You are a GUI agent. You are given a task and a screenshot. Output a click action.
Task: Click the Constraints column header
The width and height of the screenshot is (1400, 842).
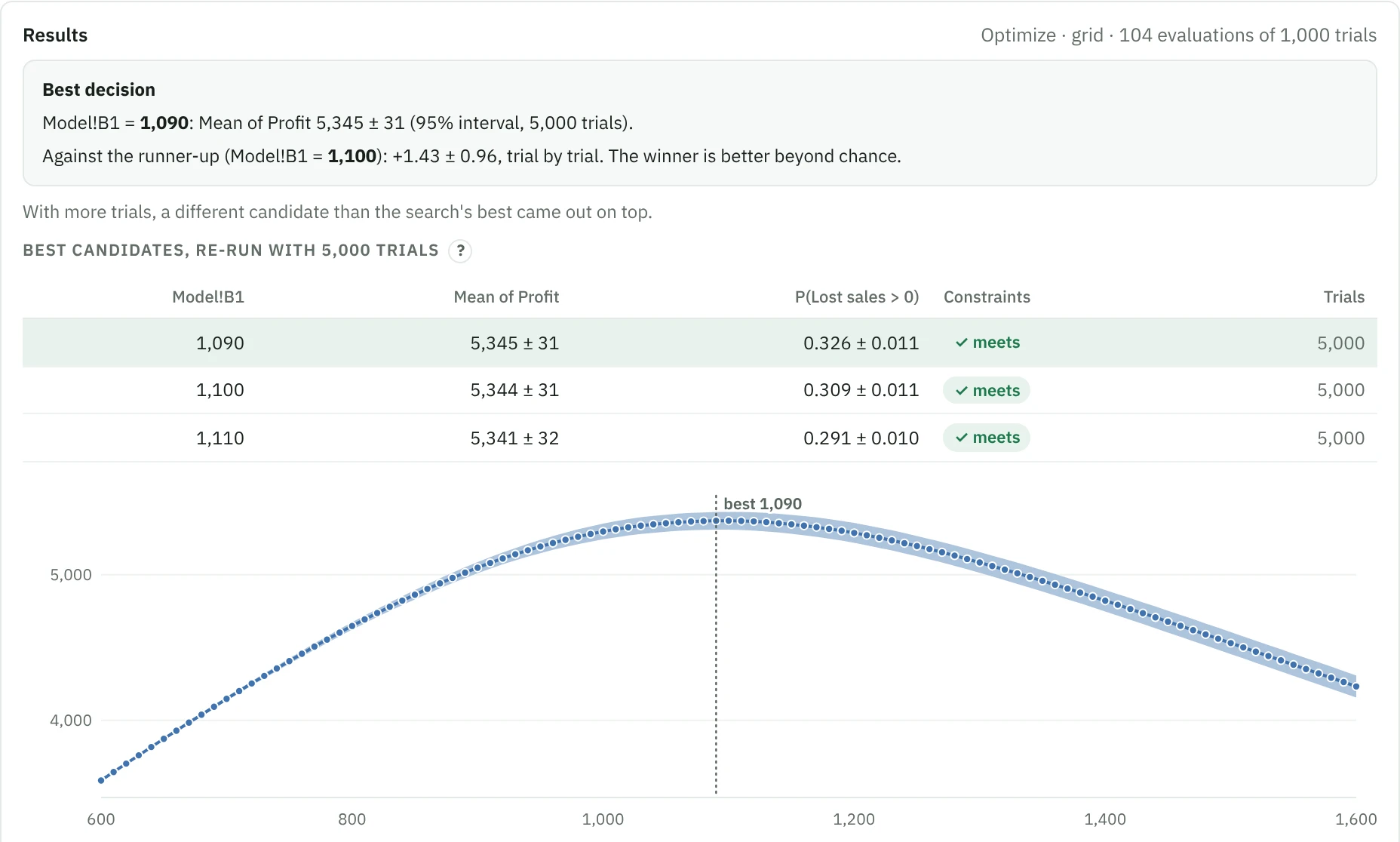(987, 297)
